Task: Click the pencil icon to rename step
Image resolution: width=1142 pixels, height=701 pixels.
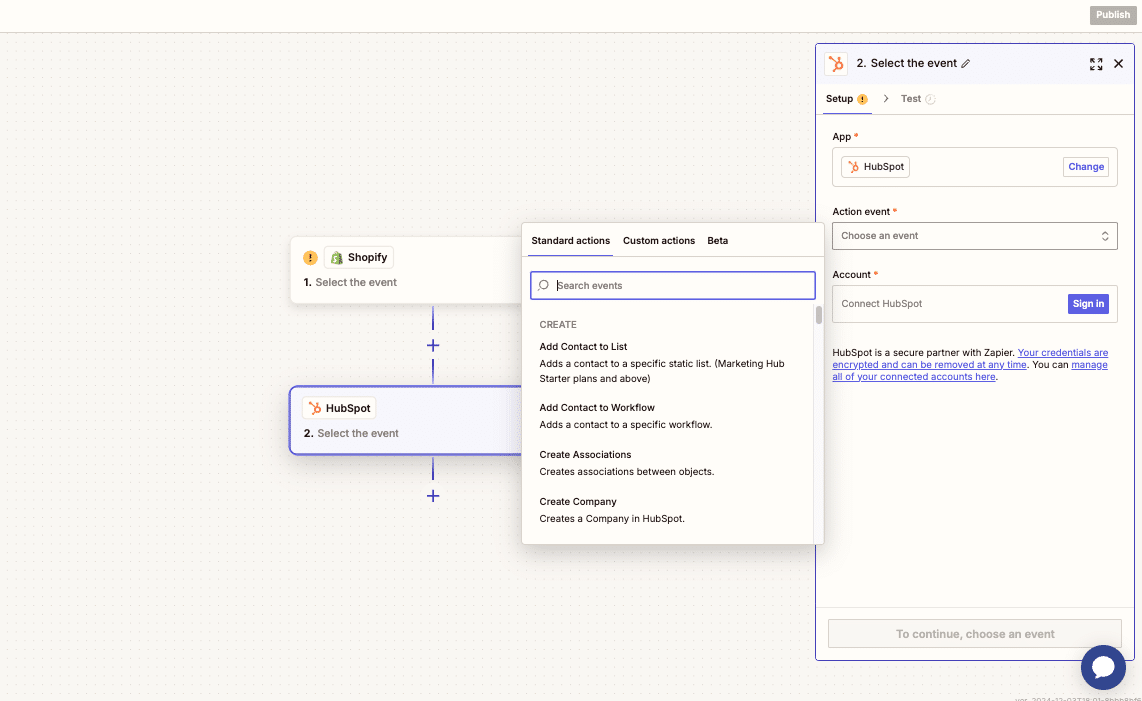Action: (x=966, y=63)
